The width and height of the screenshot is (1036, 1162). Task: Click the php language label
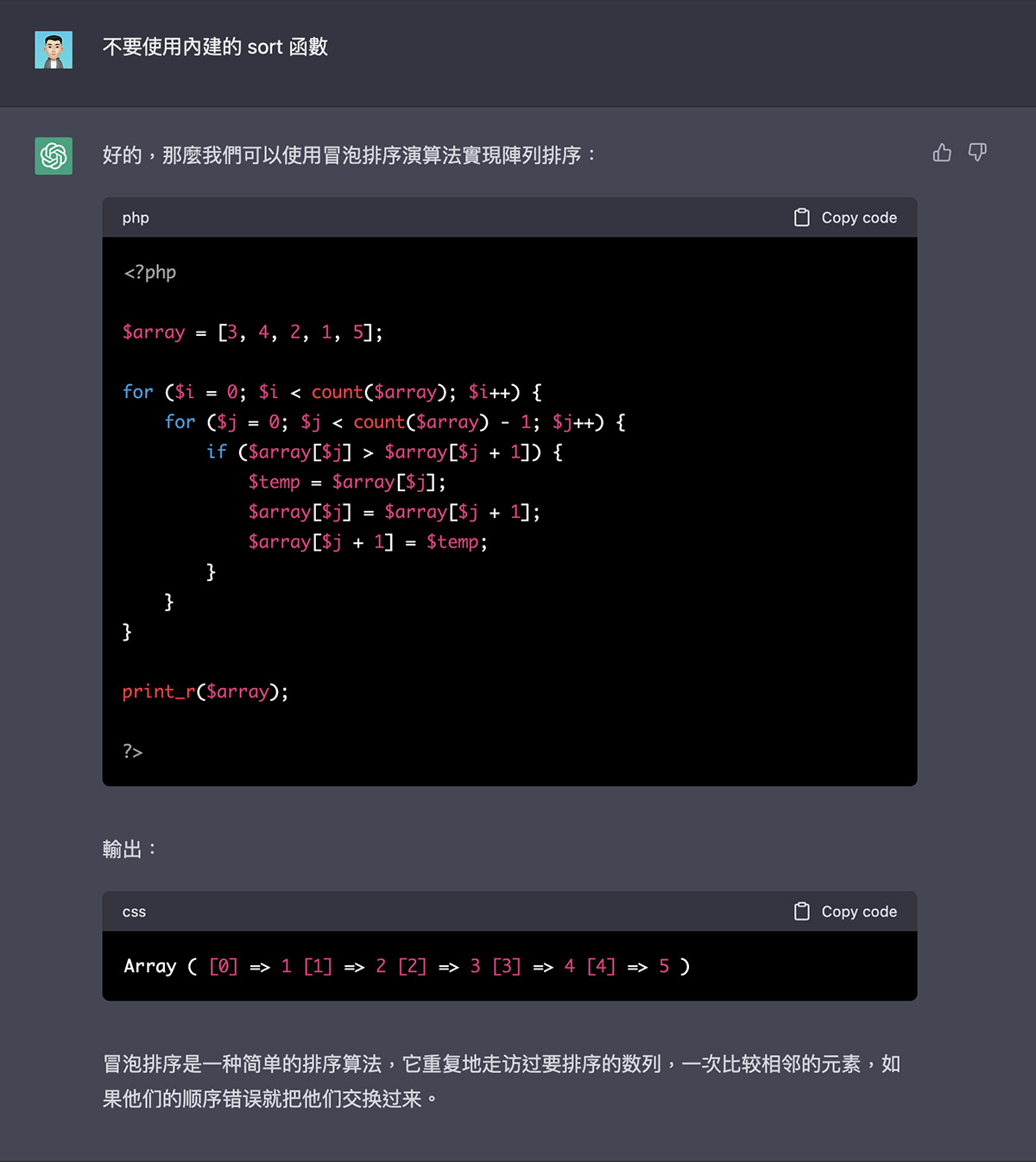[136, 218]
